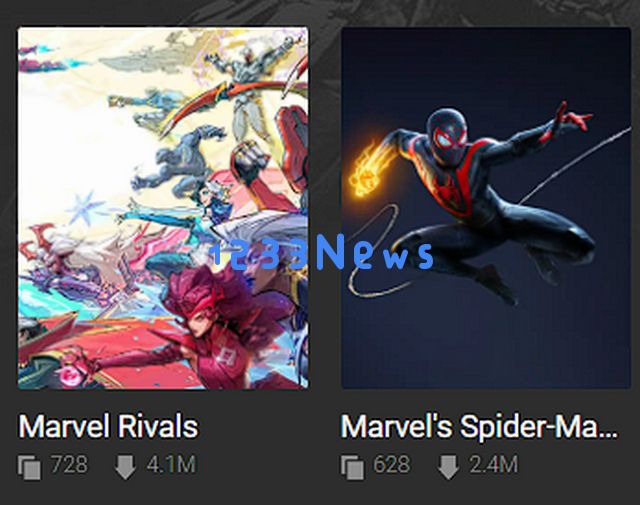This screenshot has height=505, width=640.
Task: Open the Marvel Rivals cover art thumbnail
Action: [163, 208]
